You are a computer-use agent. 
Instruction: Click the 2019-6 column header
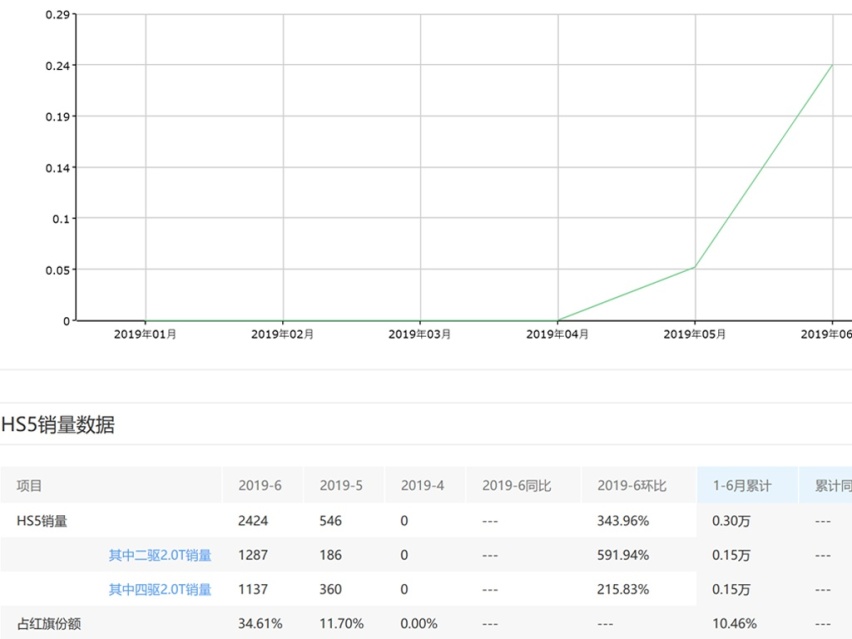[x=260, y=485]
